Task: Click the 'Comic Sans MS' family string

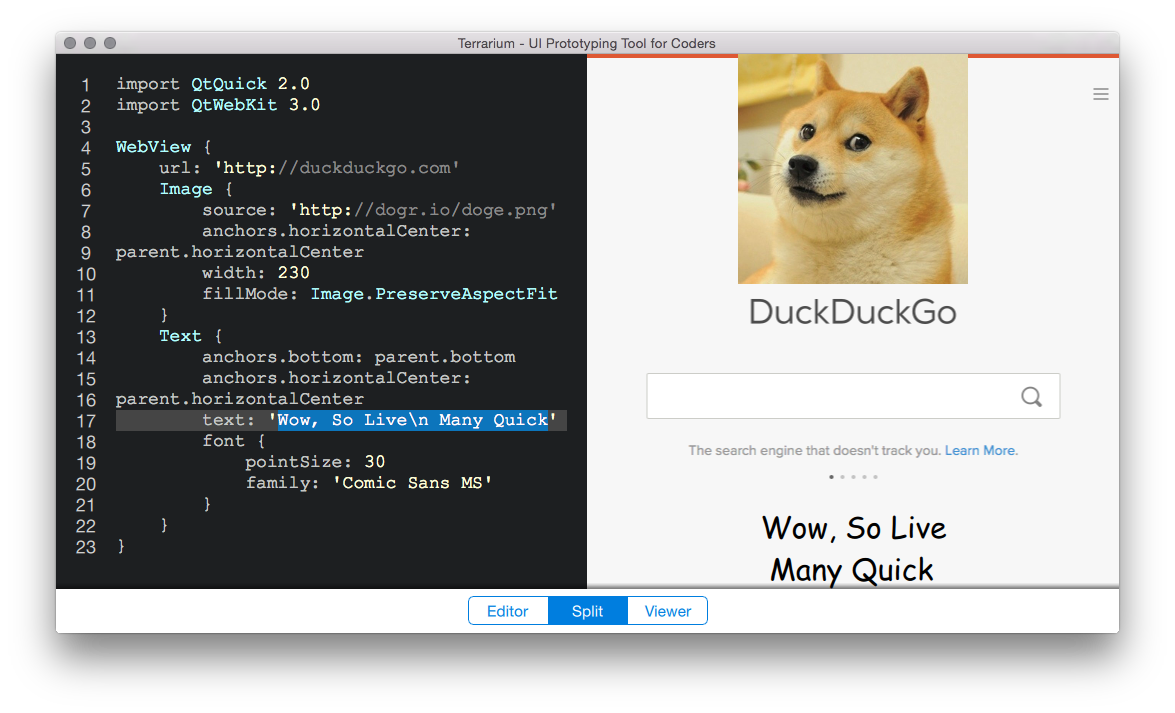Action: tap(412, 483)
